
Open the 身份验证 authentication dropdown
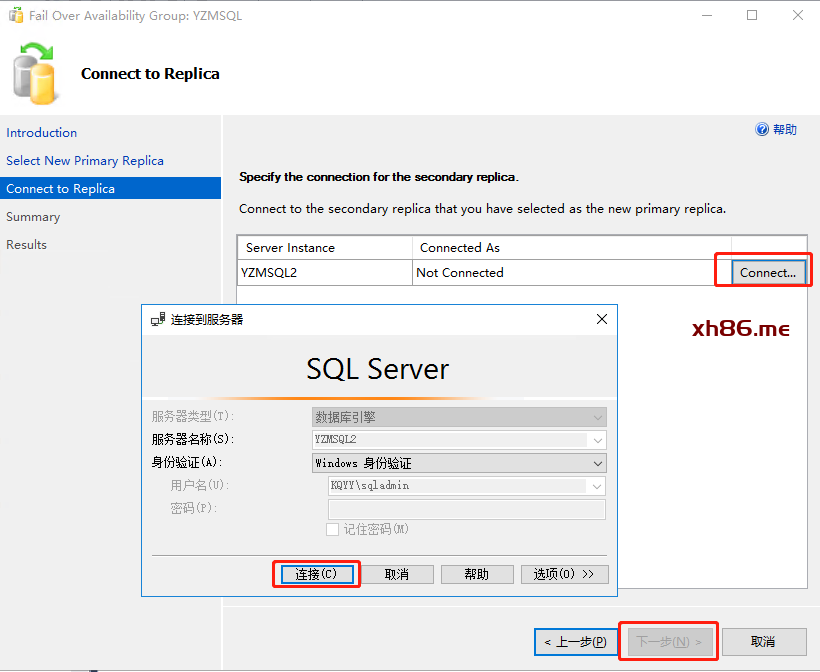click(598, 463)
